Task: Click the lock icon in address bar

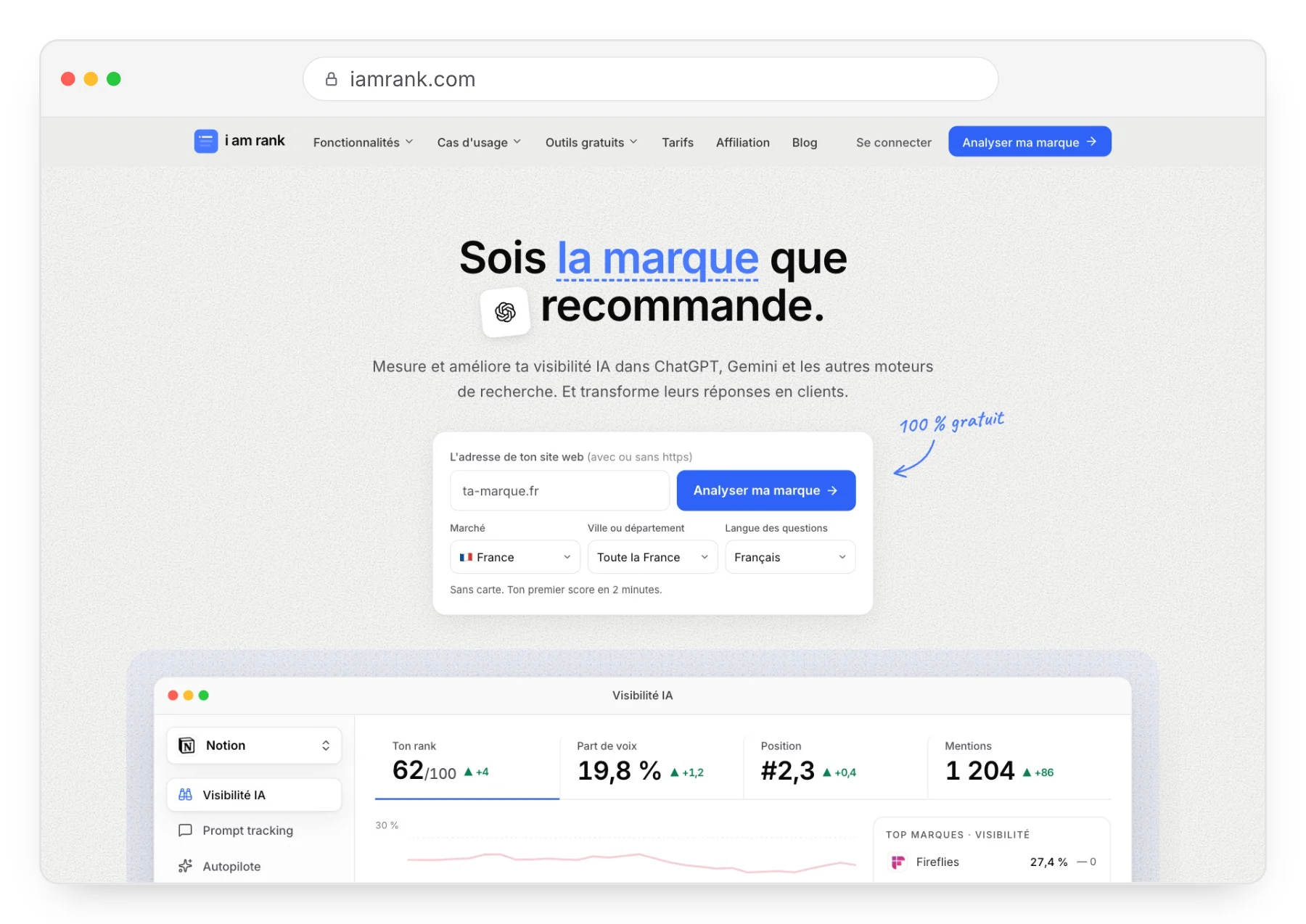Action: coord(332,79)
